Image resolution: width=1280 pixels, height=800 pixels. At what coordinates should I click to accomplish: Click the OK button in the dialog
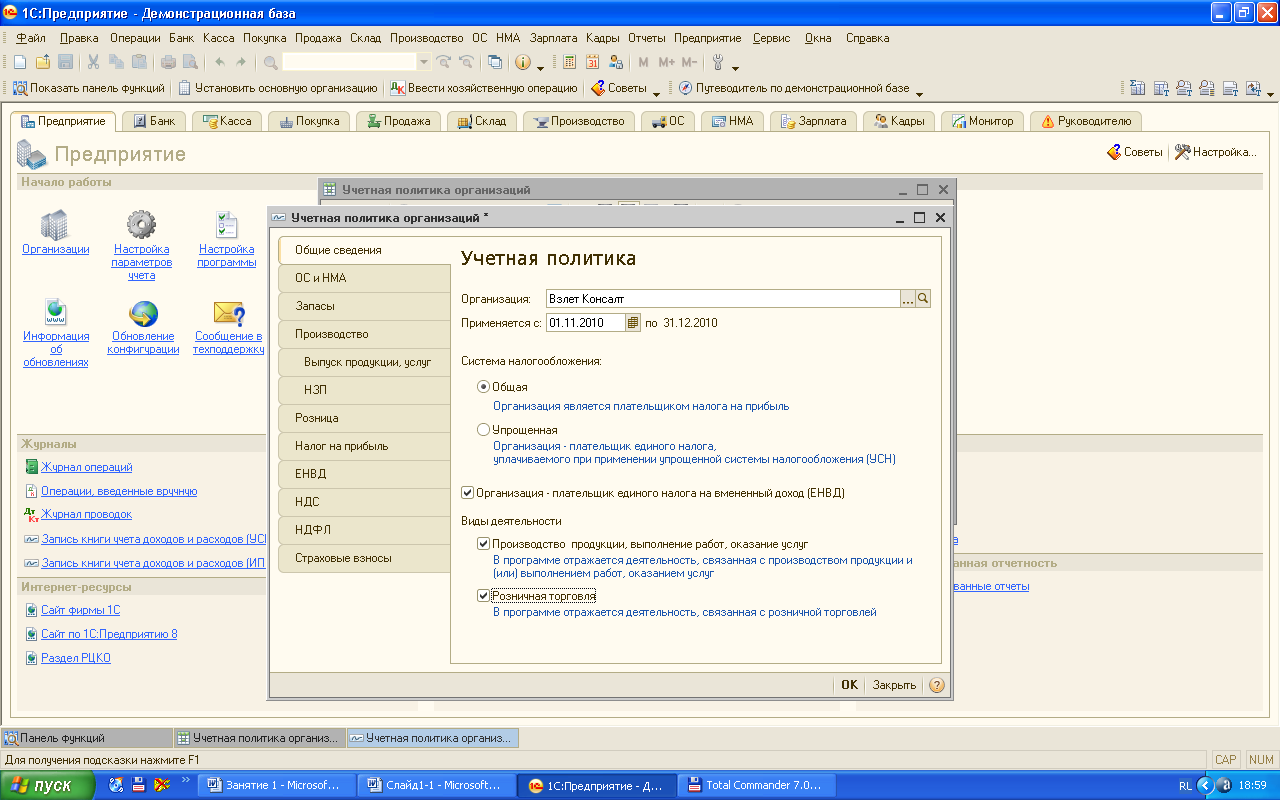849,685
